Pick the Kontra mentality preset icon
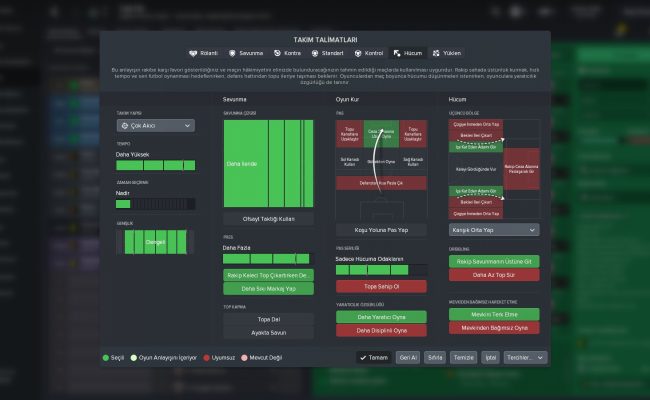Viewport: 650px width, 400px height. 275,53
